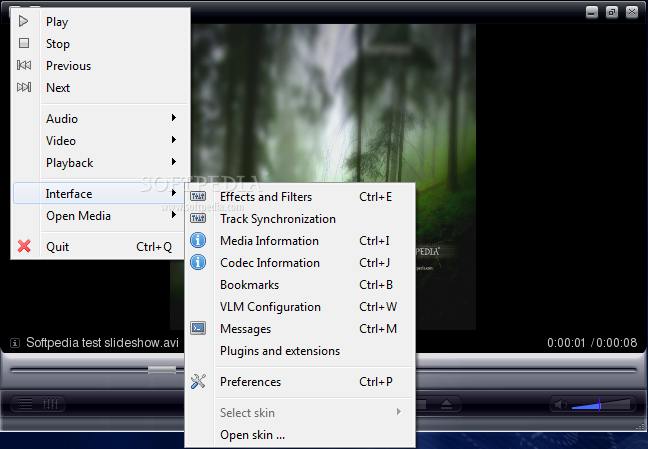Click the Messages console icon
The width and height of the screenshot is (648, 449).
click(x=198, y=328)
